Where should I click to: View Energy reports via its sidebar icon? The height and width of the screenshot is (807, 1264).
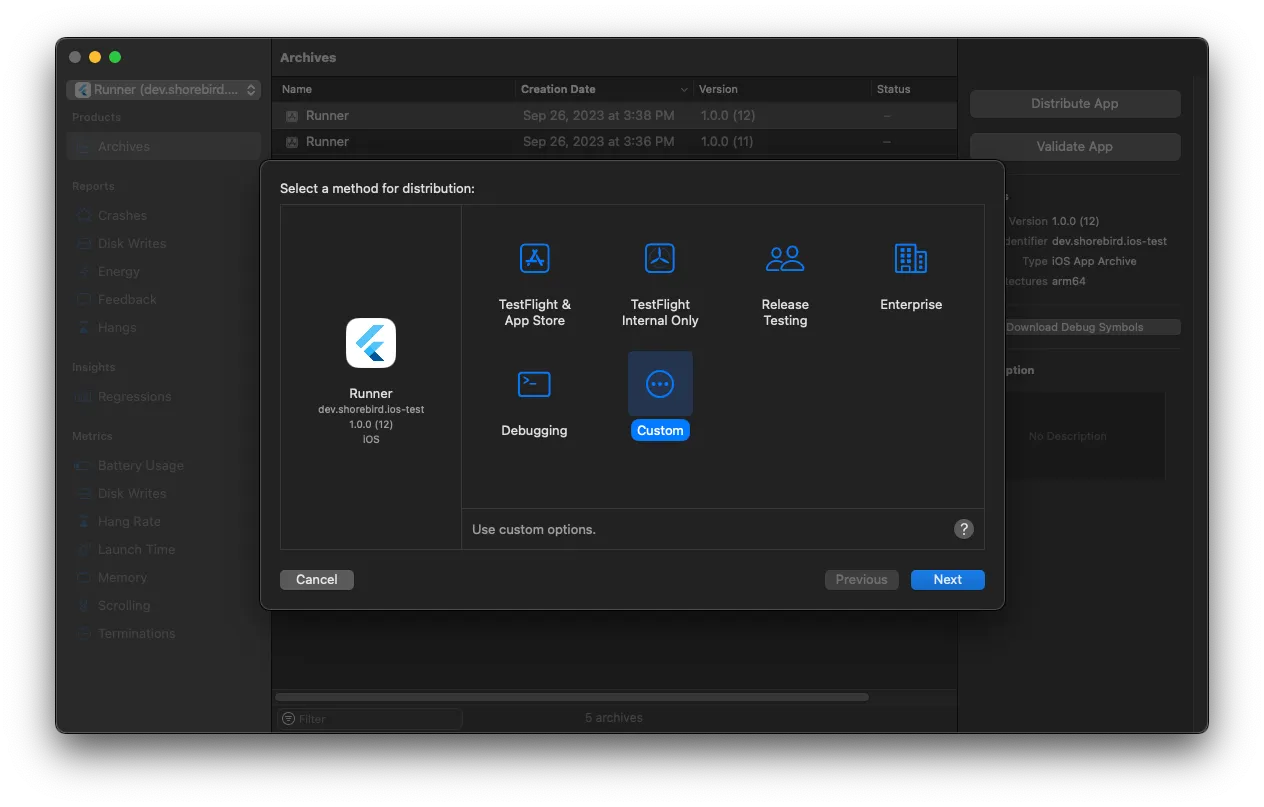coord(84,271)
